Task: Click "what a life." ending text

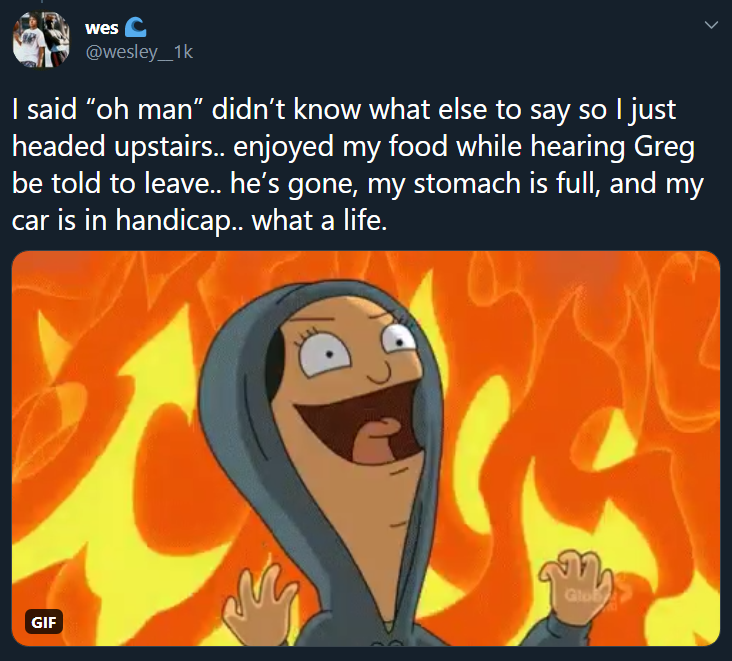Action: click(320, 220)
